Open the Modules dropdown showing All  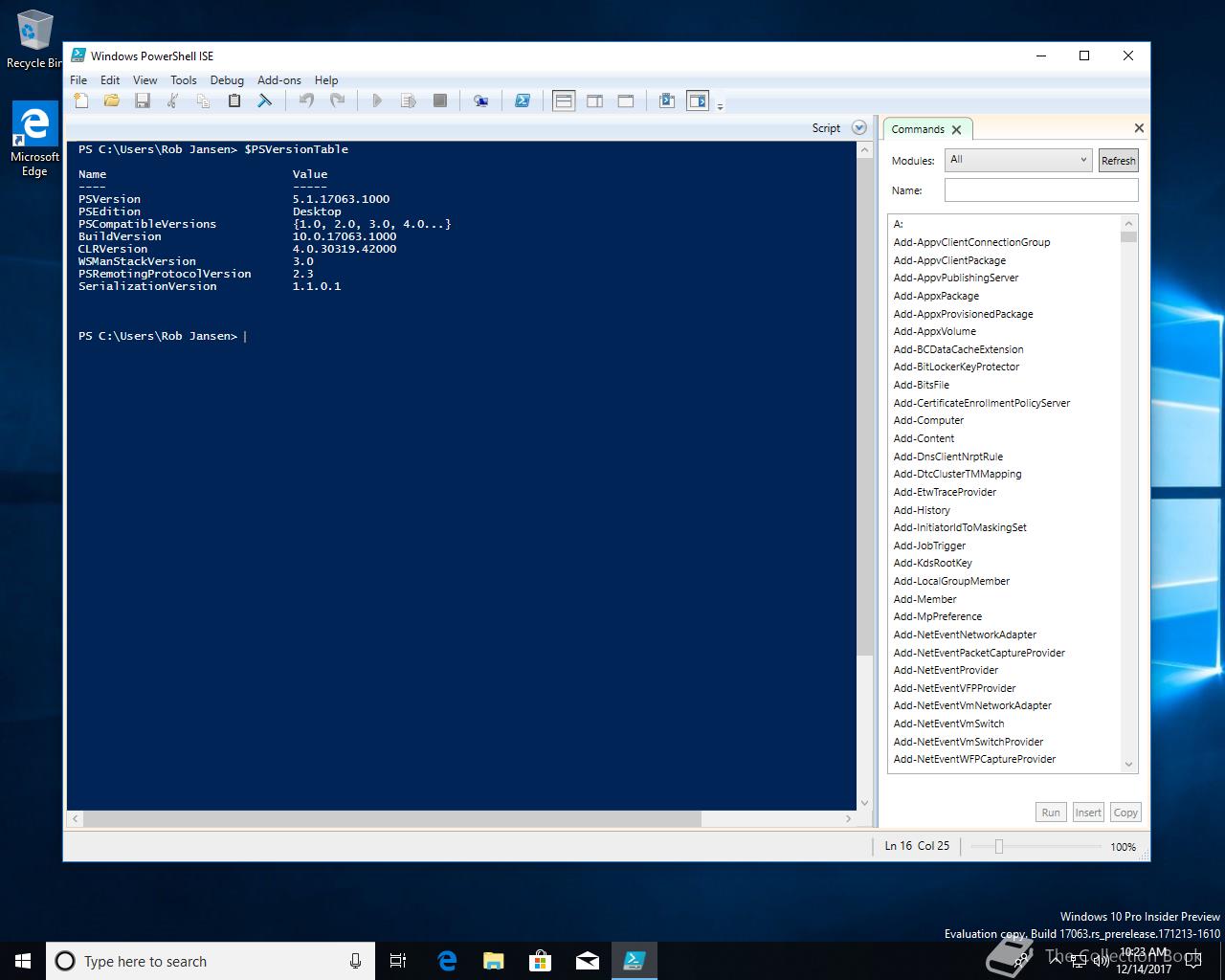[1018, 160]
